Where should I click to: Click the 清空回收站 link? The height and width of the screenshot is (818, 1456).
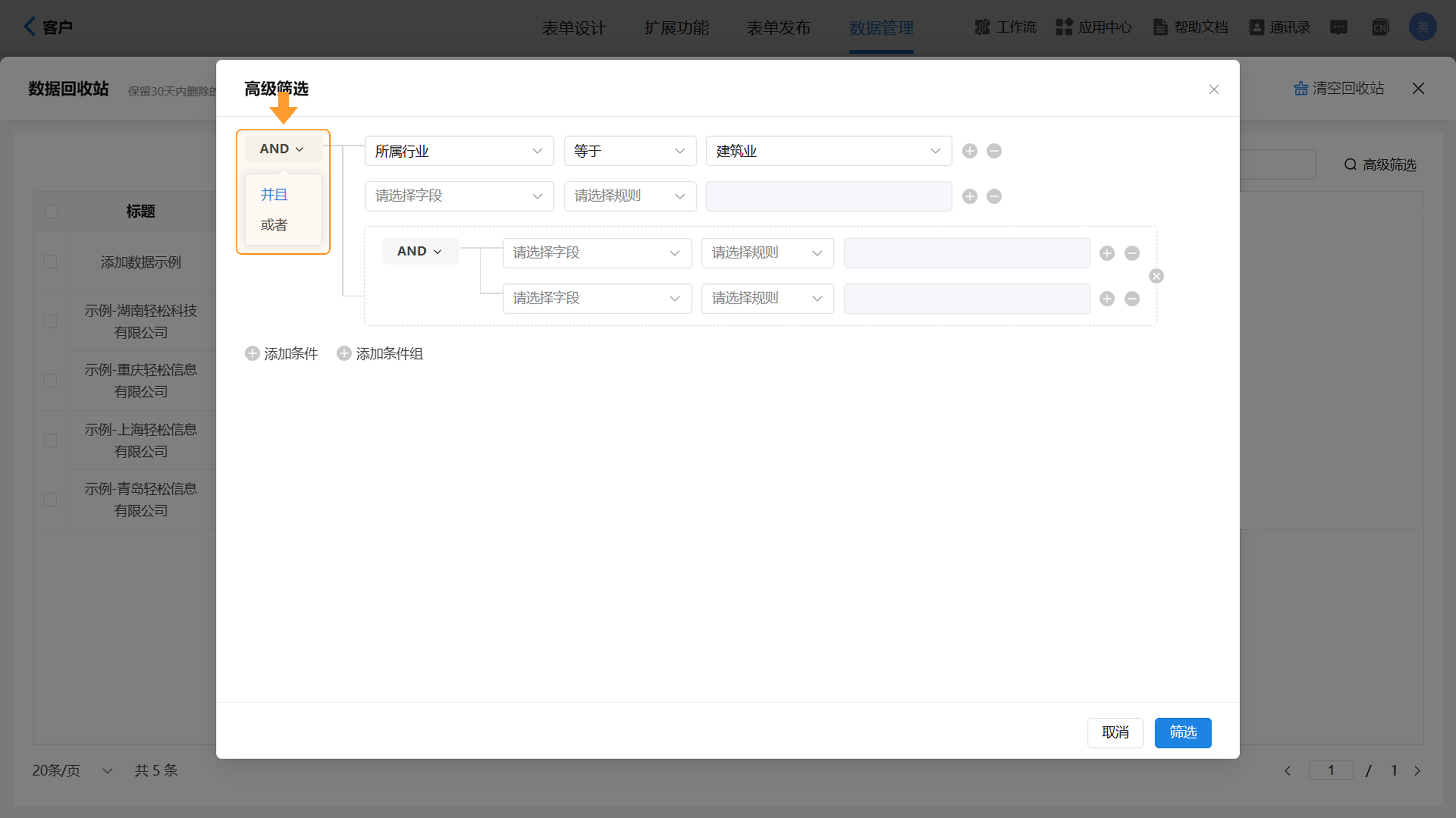(x=1339, y=89)
